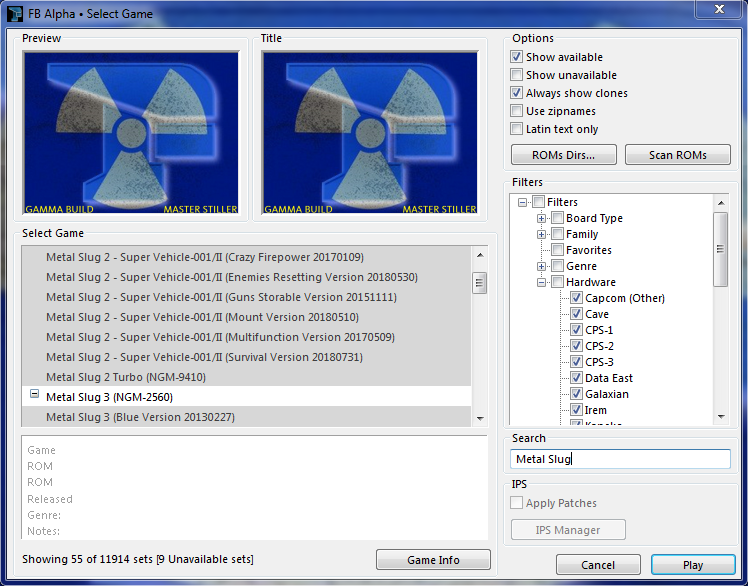Open Game Info
The width and height of the screenshot is (748, 586).
(x=433, y=560)
